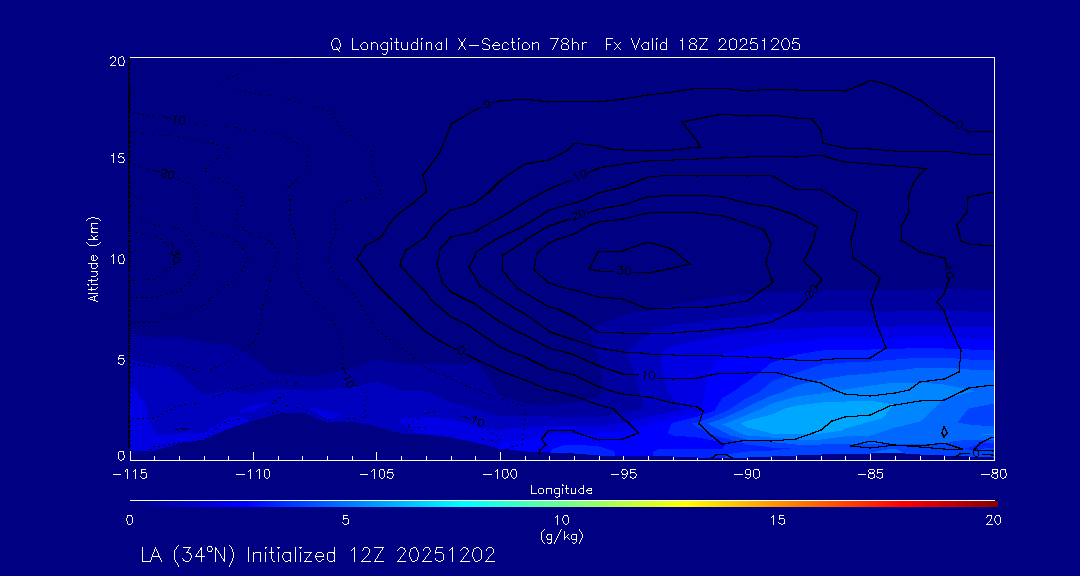1080x576 pixels.
Task: Select footer text "LA (34°N) Initialized 12Z 20251202"
Action: (318, 556)
